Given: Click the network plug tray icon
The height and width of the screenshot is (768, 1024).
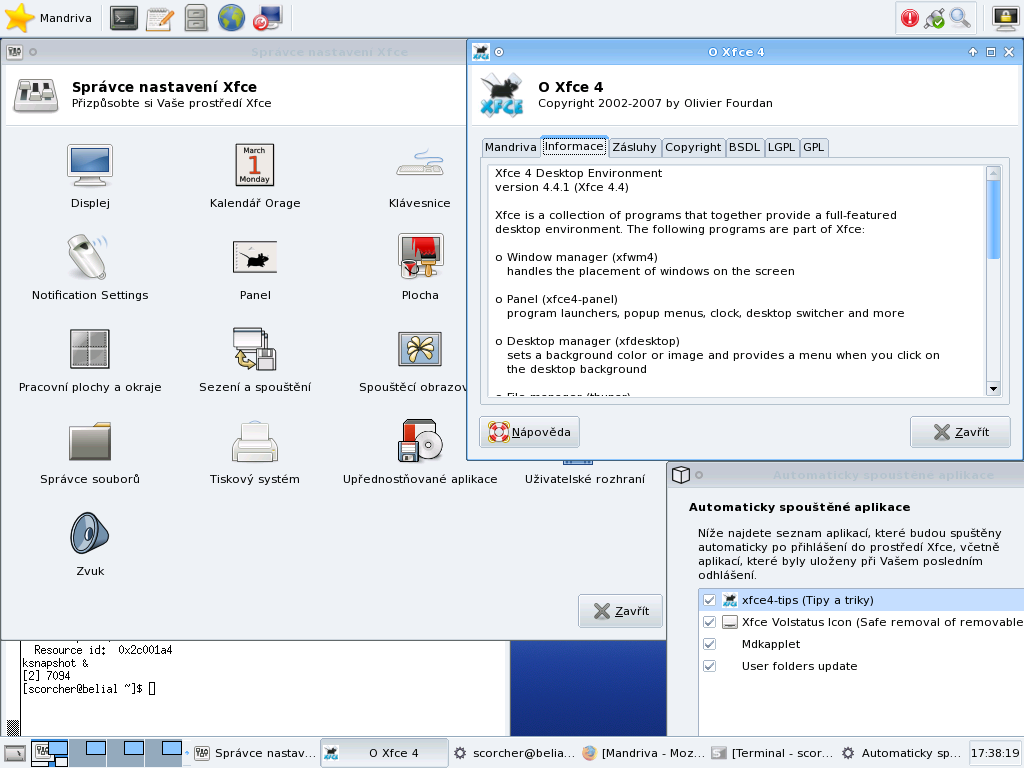Looking at the screenshot, I should pos(934,18).
